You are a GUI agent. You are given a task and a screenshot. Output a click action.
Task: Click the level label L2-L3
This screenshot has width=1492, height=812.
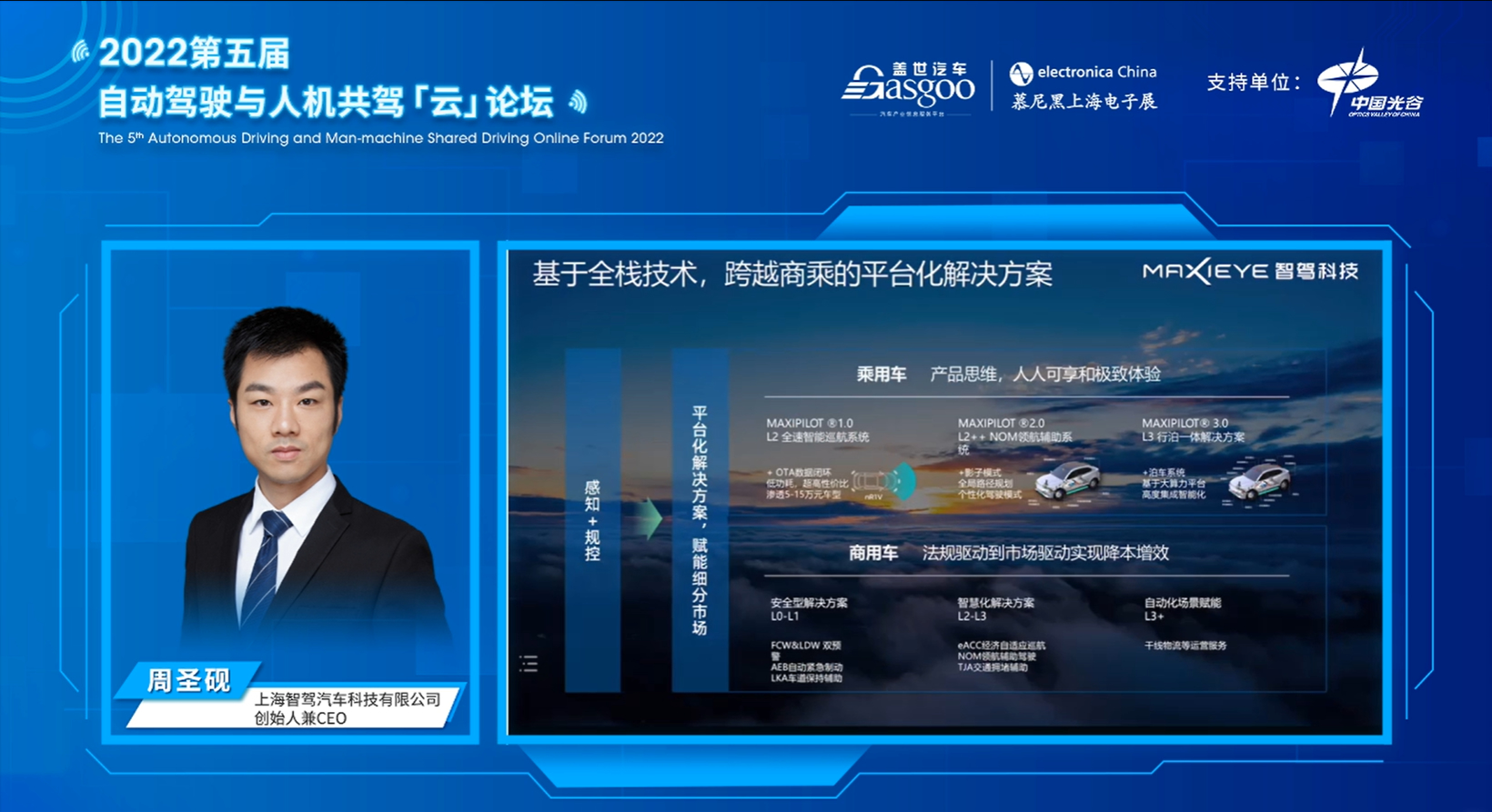tap(972, 617)
